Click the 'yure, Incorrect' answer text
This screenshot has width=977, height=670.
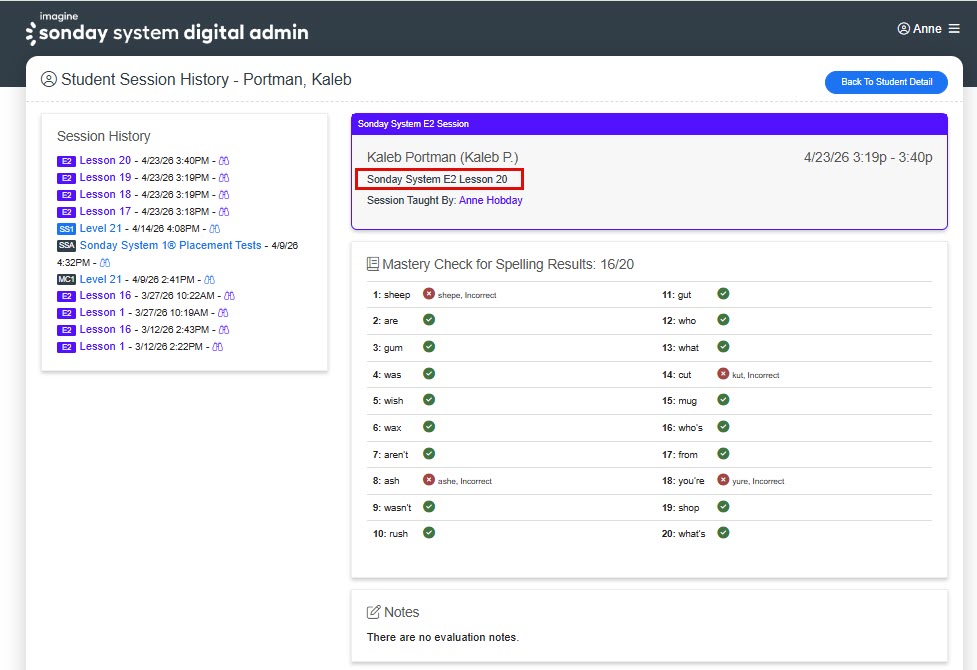pos(758,481)
